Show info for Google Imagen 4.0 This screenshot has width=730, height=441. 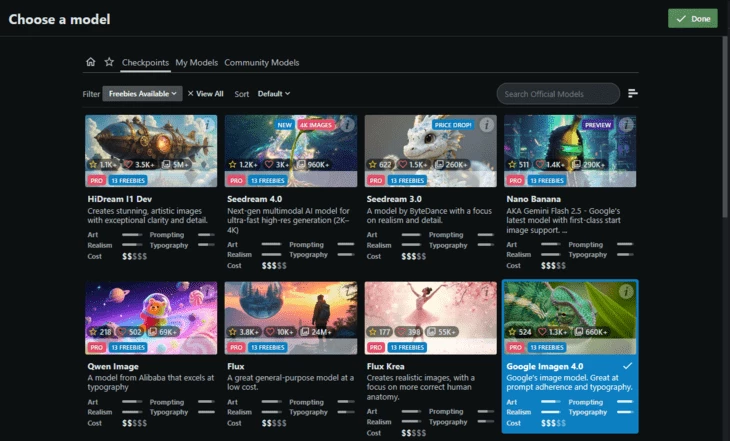coord(626,292)
